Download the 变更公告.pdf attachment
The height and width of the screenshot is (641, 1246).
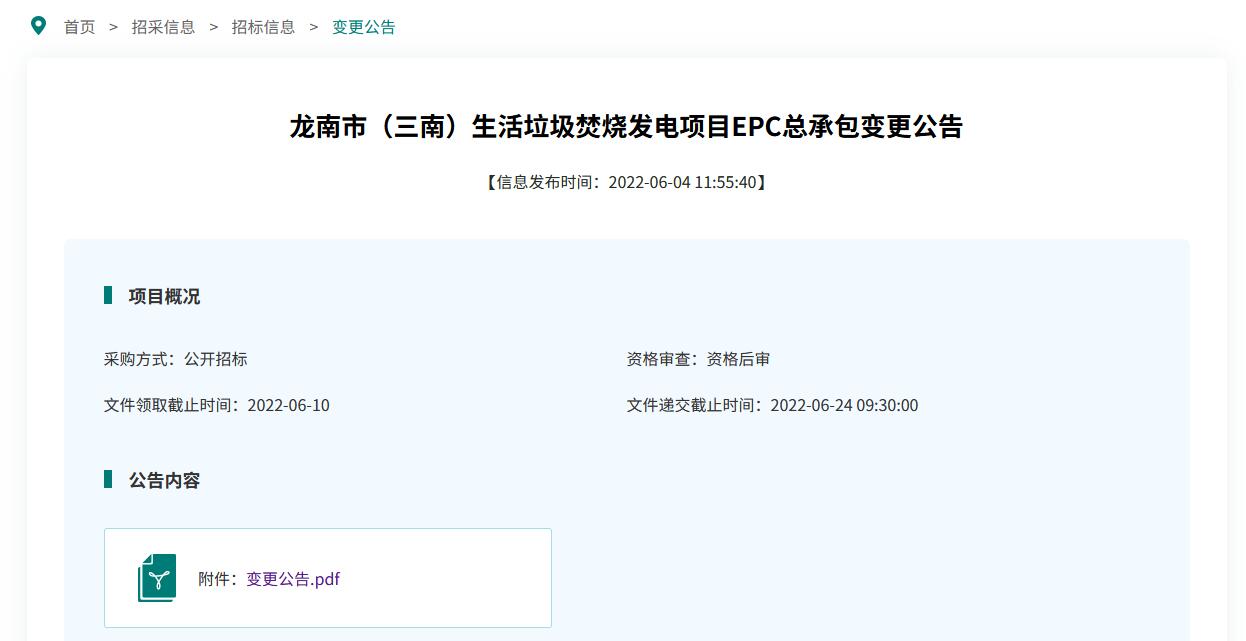(x=293, y=579)
